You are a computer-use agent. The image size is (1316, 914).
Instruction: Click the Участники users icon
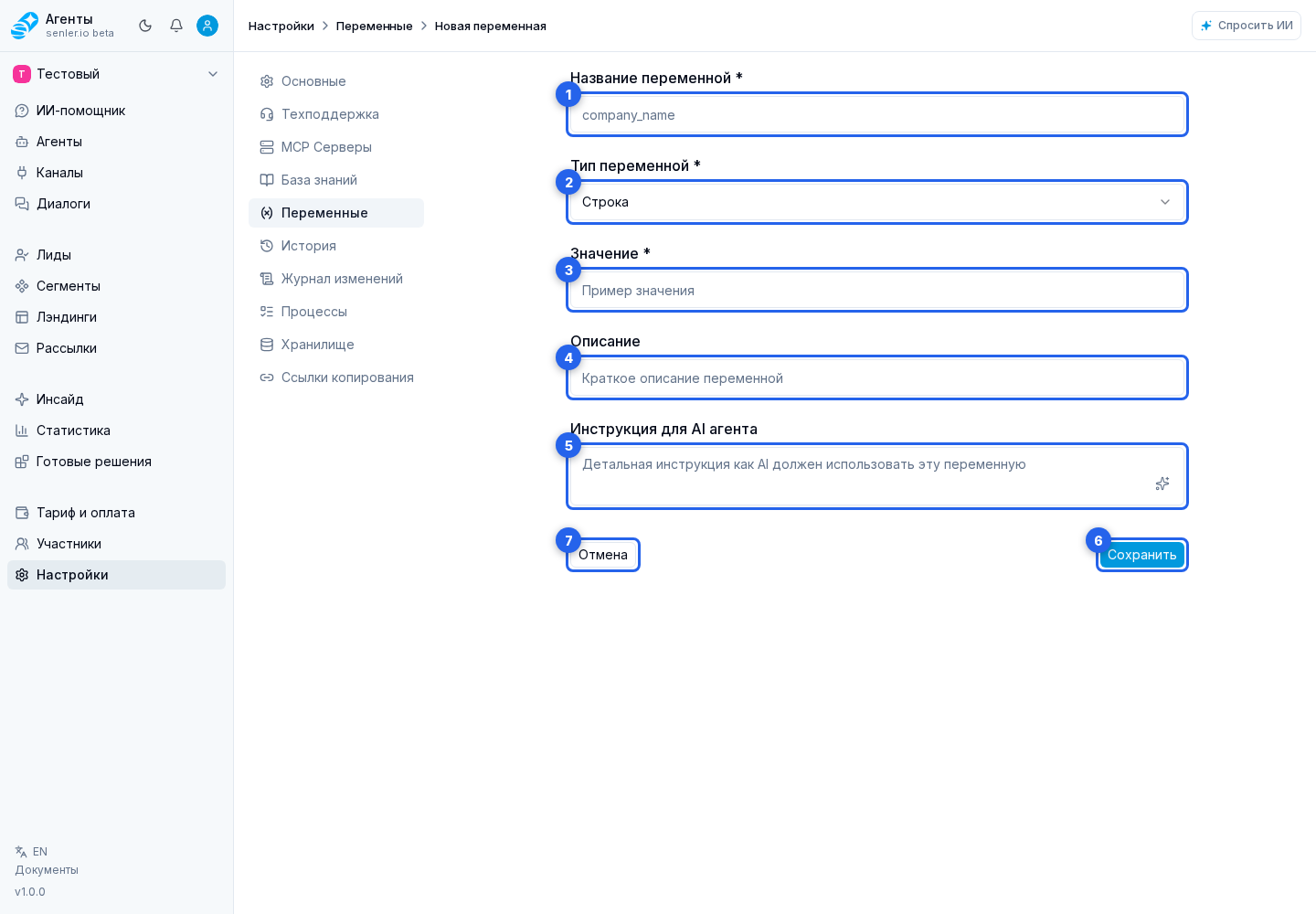[x=22, y=544]
